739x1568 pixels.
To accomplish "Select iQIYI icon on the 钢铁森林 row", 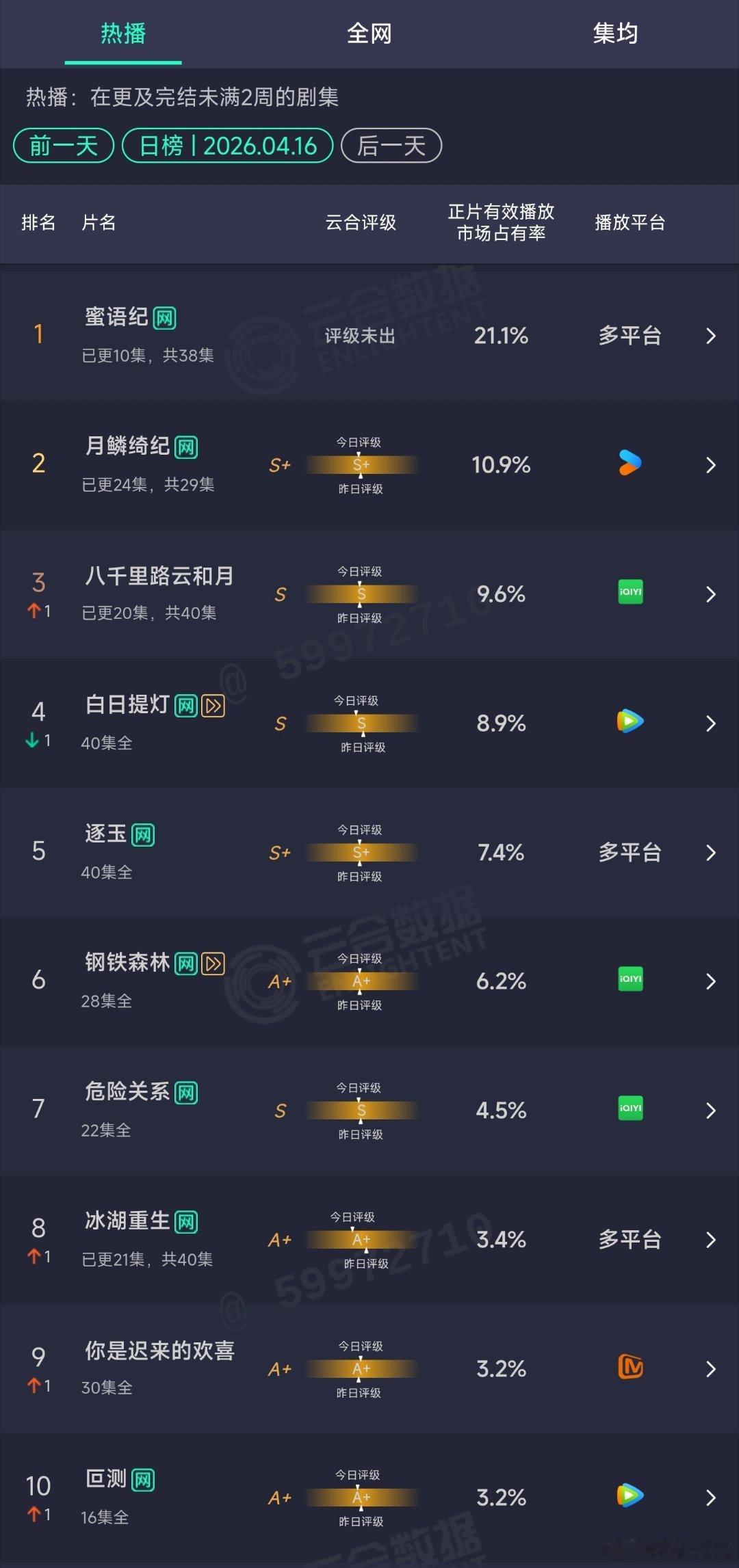I will pos(630,980).
